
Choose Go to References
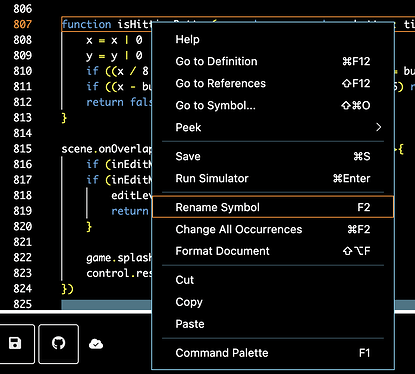273,83
